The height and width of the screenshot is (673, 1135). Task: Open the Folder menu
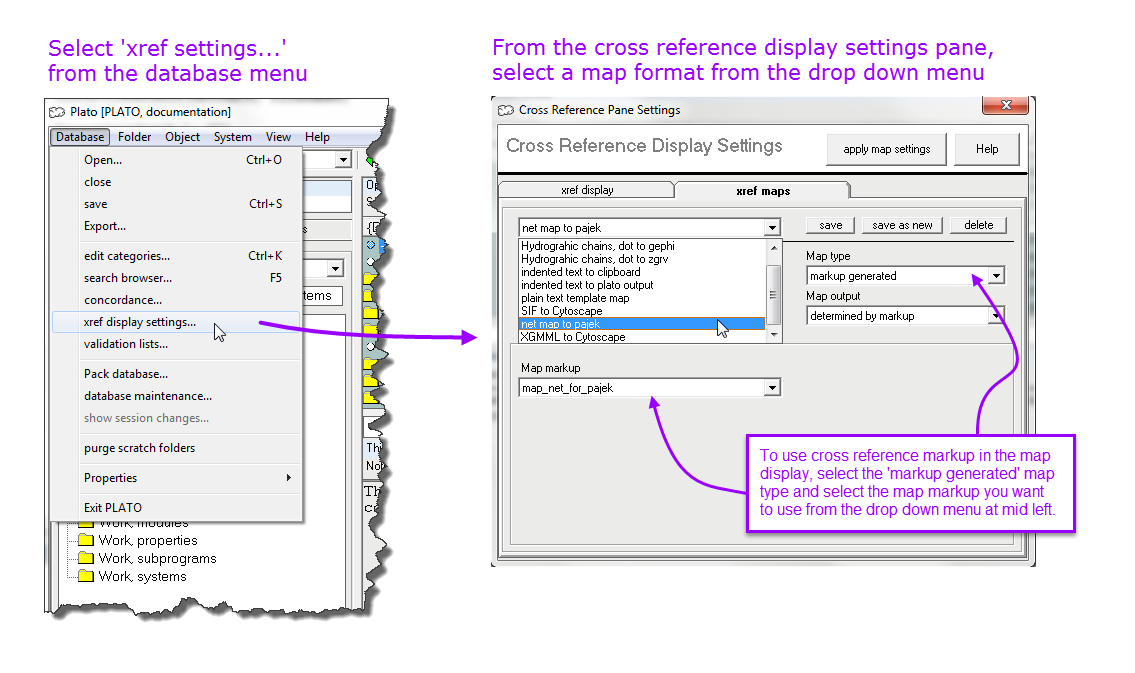134,137
